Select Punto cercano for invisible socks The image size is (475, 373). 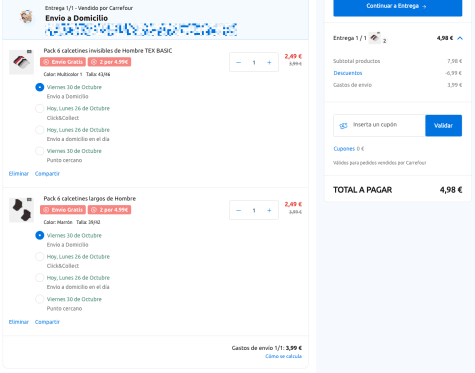pyautogui.click(x=40, y=151)
